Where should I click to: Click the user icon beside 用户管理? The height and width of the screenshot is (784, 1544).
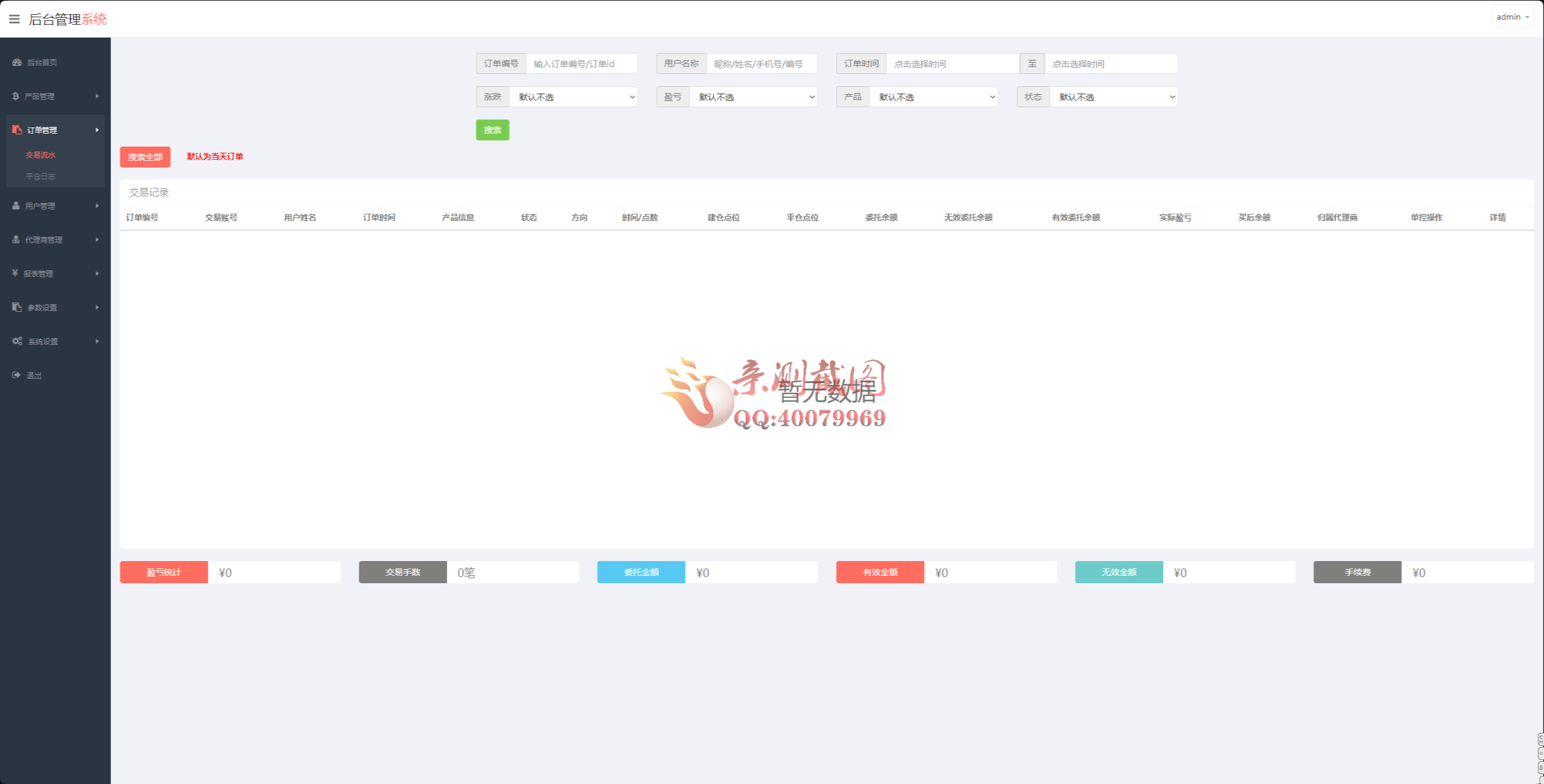tap(16, 206)
